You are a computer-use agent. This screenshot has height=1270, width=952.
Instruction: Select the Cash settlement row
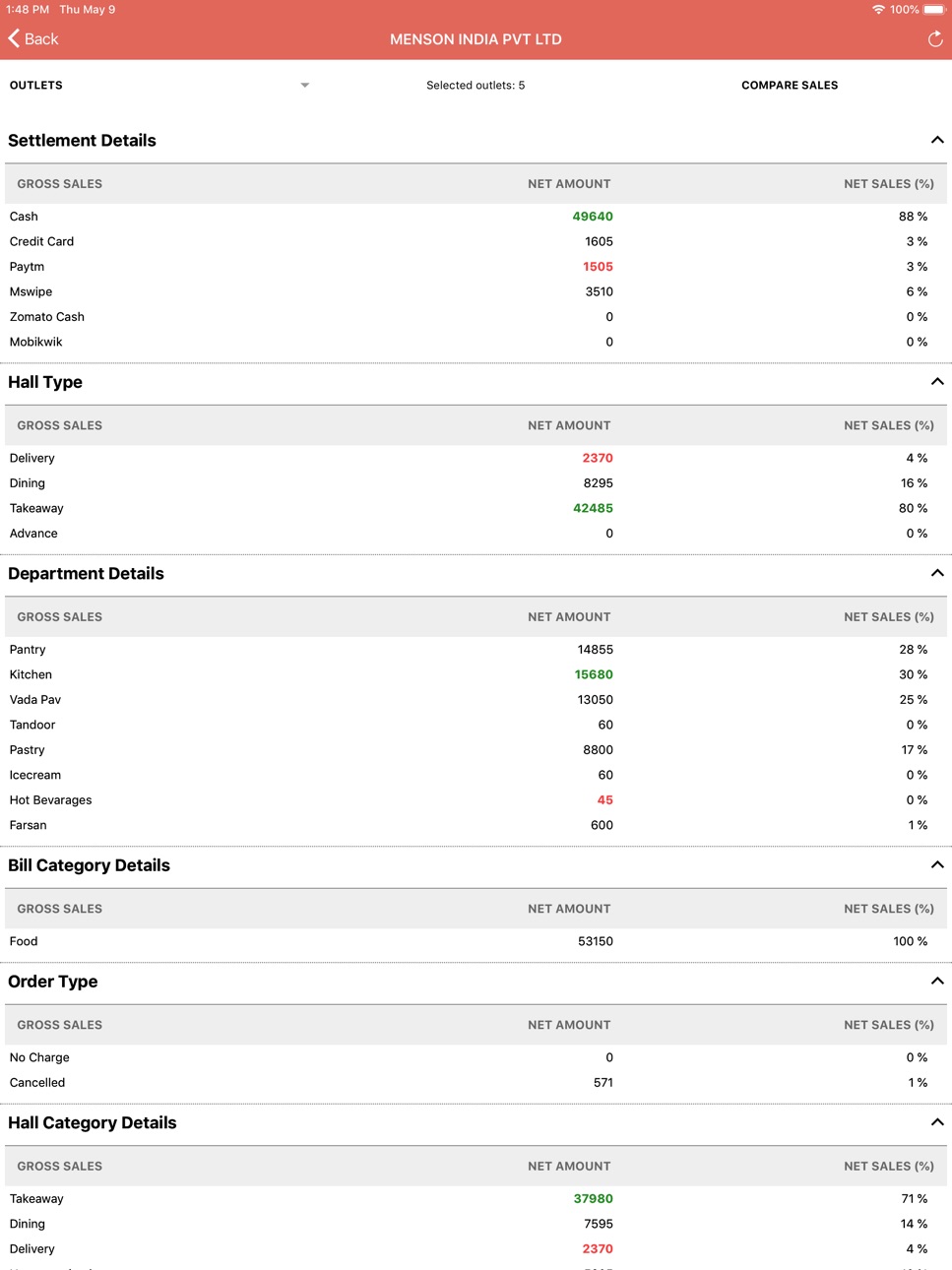476,217
